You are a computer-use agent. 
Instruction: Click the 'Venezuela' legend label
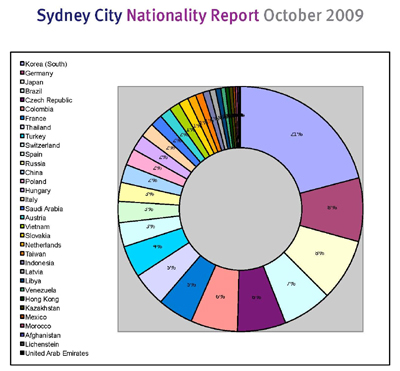(41, 290)
